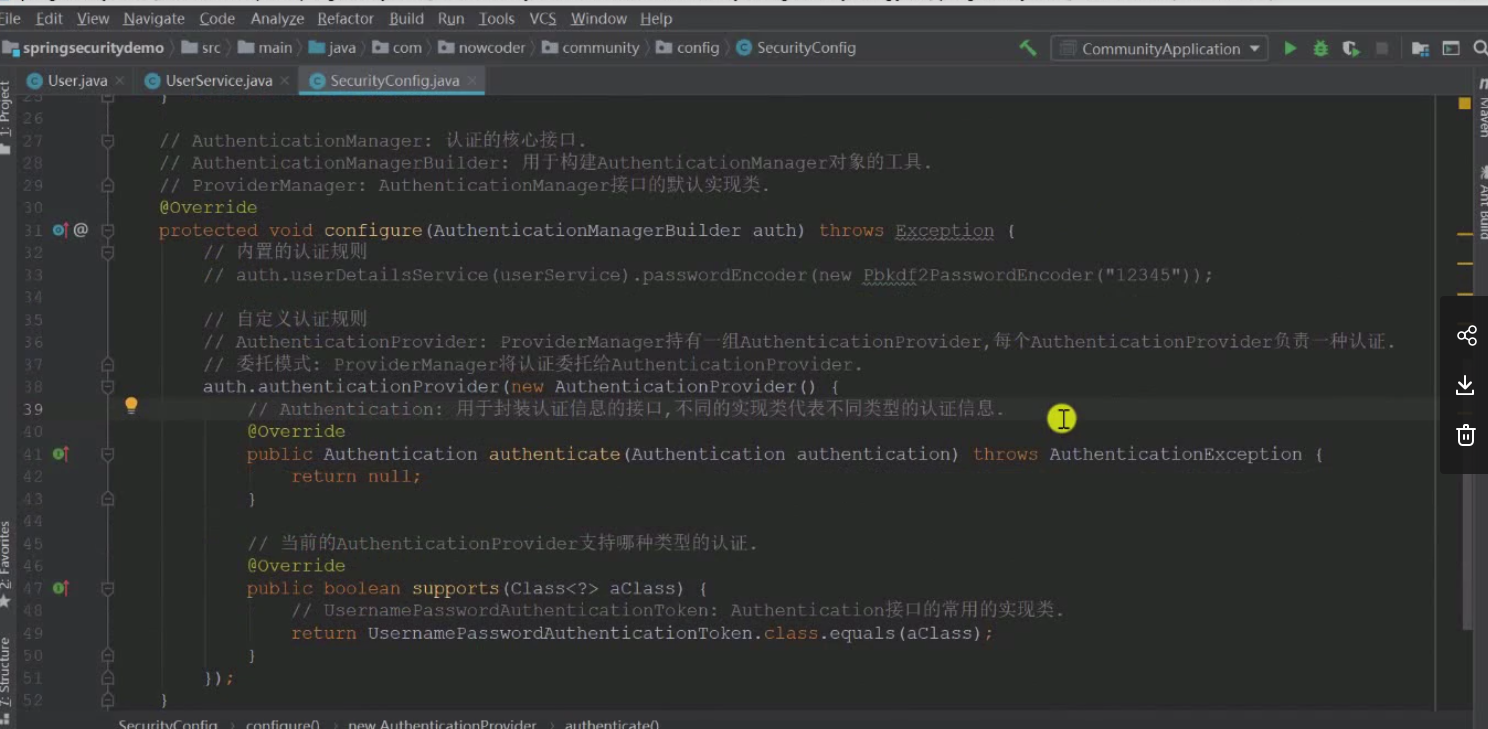Viewport: 1488px width, 729px height.
Task: Click the yellow lightbulb intention icon
Action: [x=130, y=406]
